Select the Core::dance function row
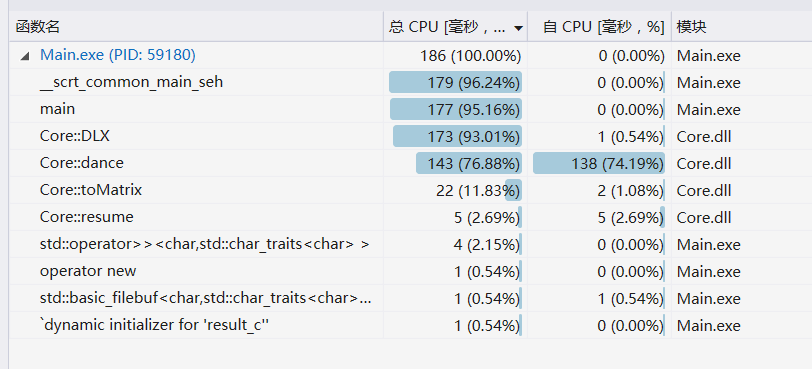812x369 pixels. point(410,163)
